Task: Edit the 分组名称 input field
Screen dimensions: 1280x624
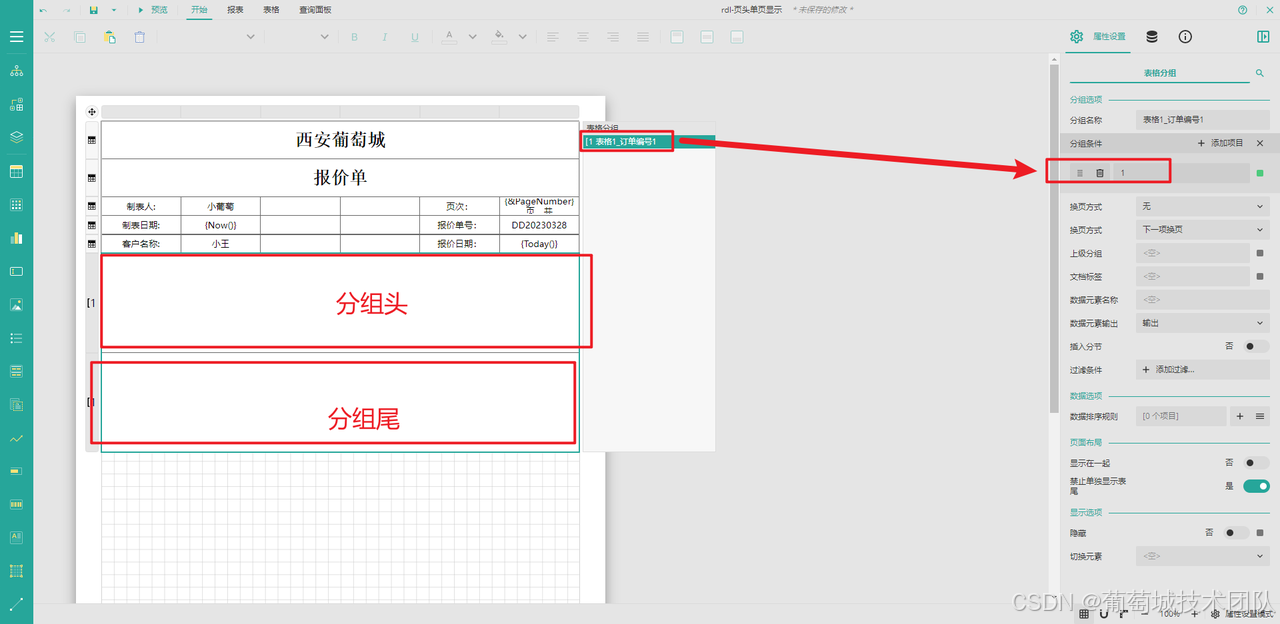Action: [1203, 120]
